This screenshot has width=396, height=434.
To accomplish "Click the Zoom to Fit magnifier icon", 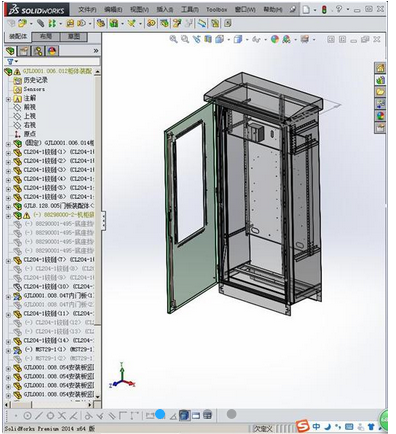I will (173, 39).
